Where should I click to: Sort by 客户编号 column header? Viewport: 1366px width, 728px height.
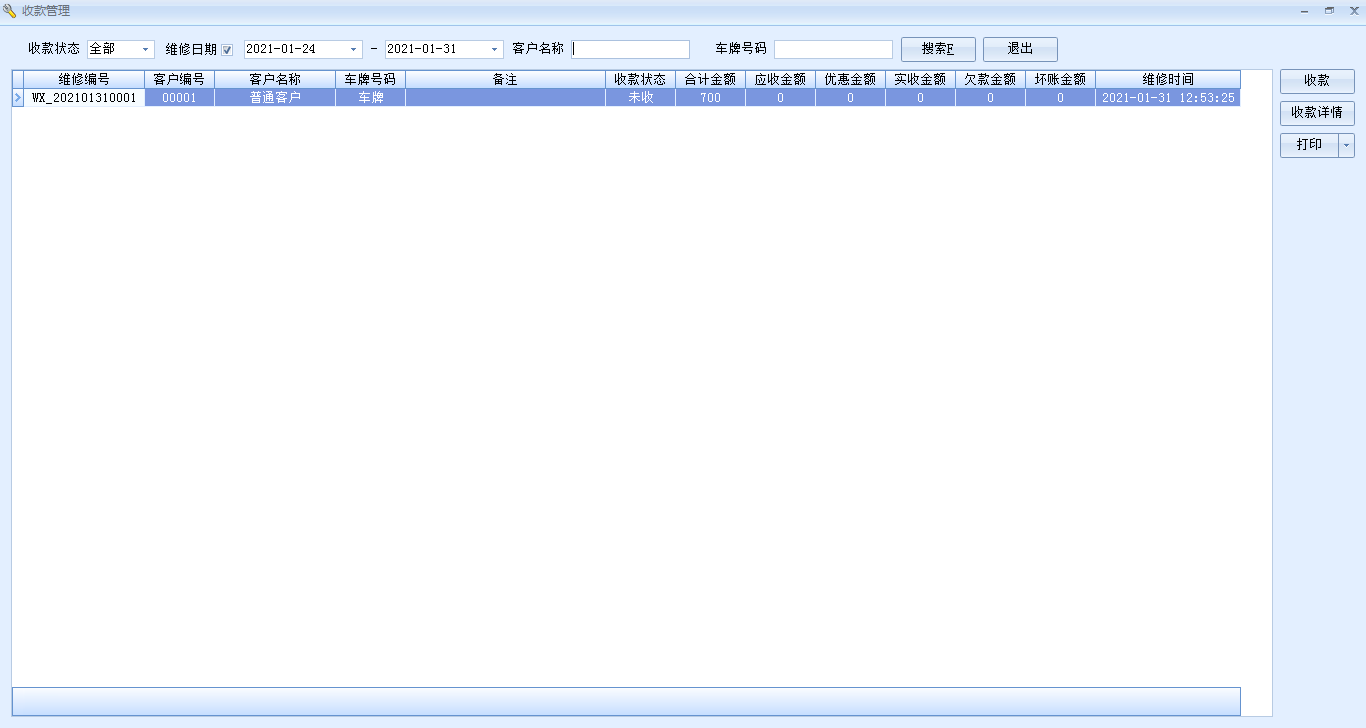pos(180,79)
